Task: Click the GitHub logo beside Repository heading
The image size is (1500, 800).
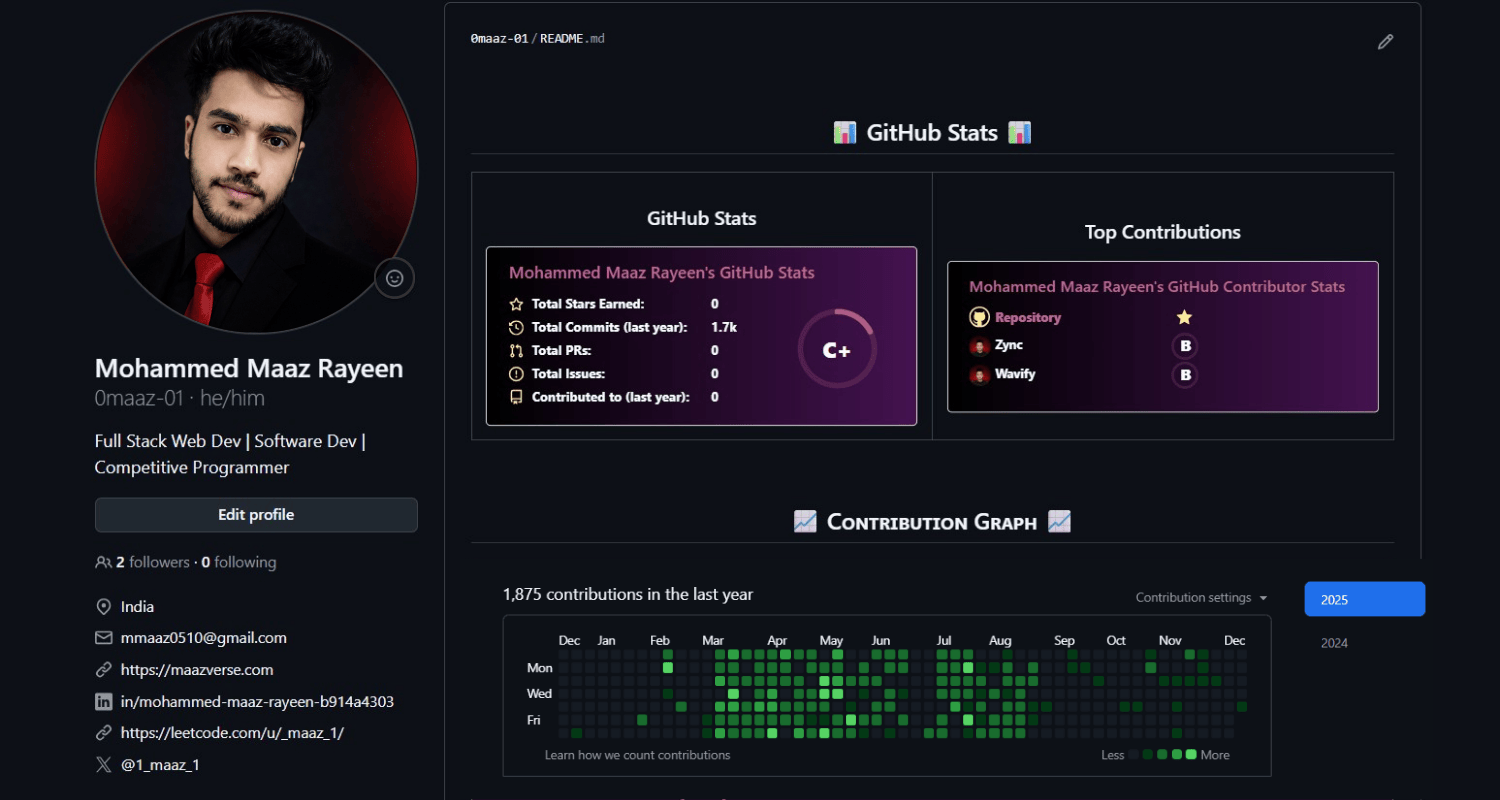Action: (x=979, y=317)
